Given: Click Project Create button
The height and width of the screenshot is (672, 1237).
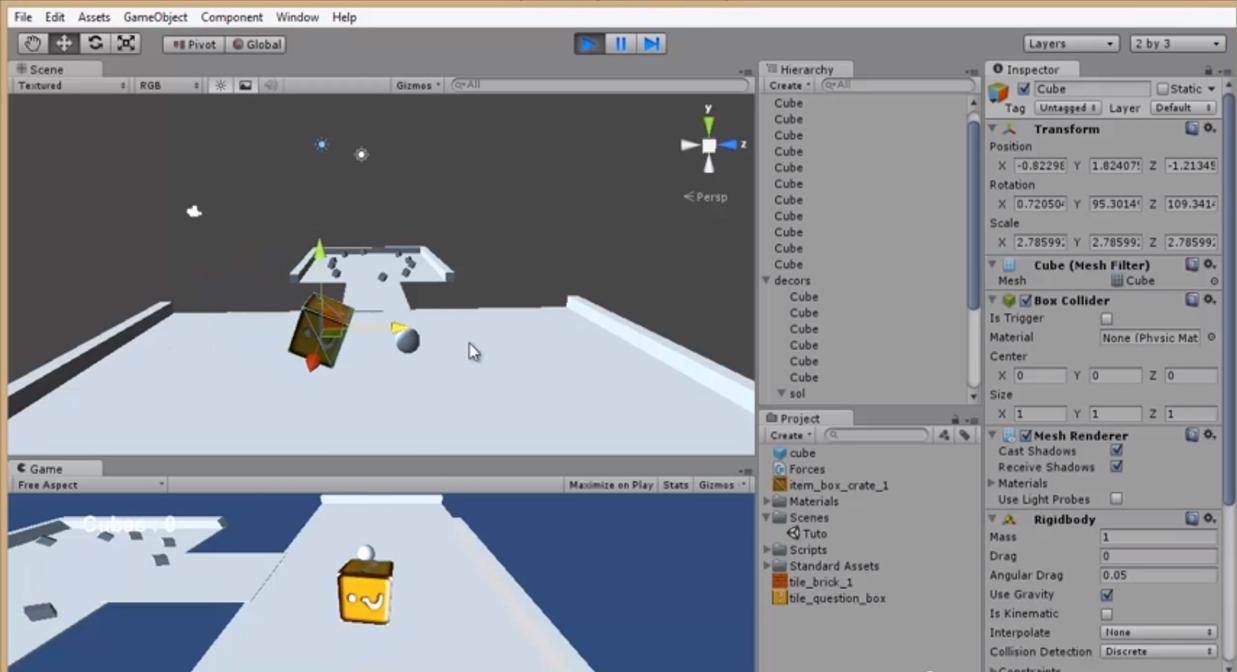Looking at the screenshot, I should (790, 435).
